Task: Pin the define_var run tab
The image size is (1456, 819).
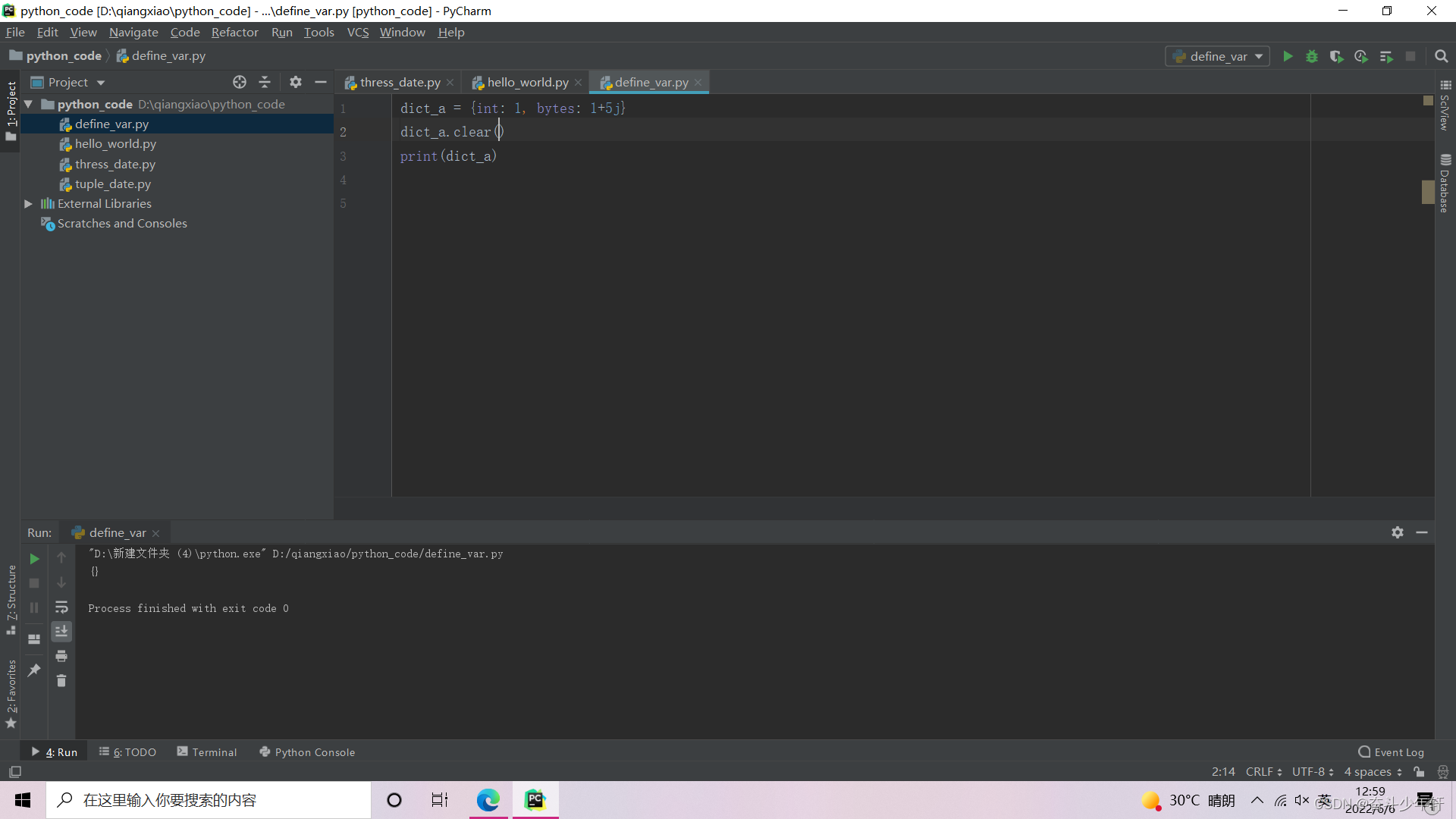Action: [x=33, y=670]
